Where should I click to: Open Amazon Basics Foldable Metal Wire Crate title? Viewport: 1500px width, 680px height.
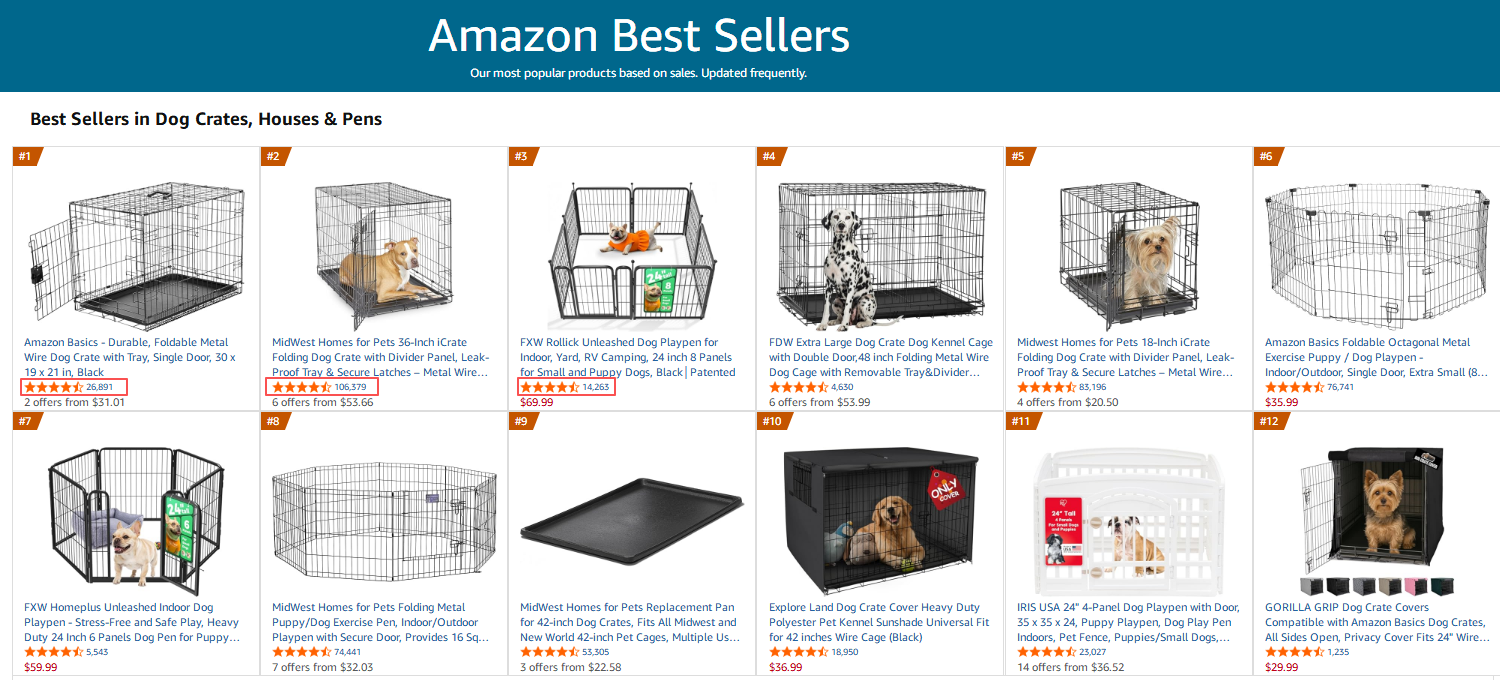click(x=129, y=357)
